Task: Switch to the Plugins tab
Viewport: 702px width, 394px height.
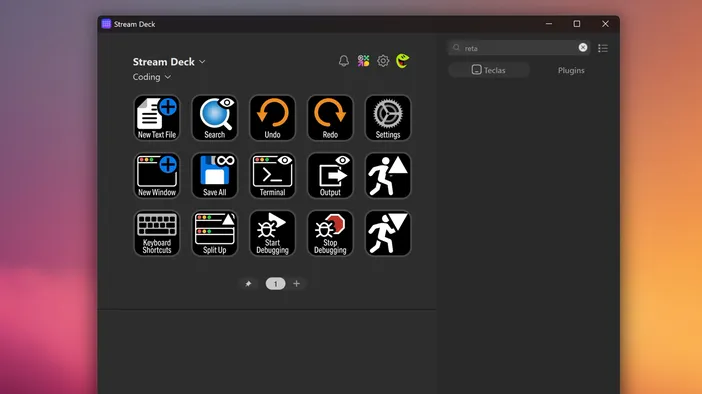Action: coord(571,70)
